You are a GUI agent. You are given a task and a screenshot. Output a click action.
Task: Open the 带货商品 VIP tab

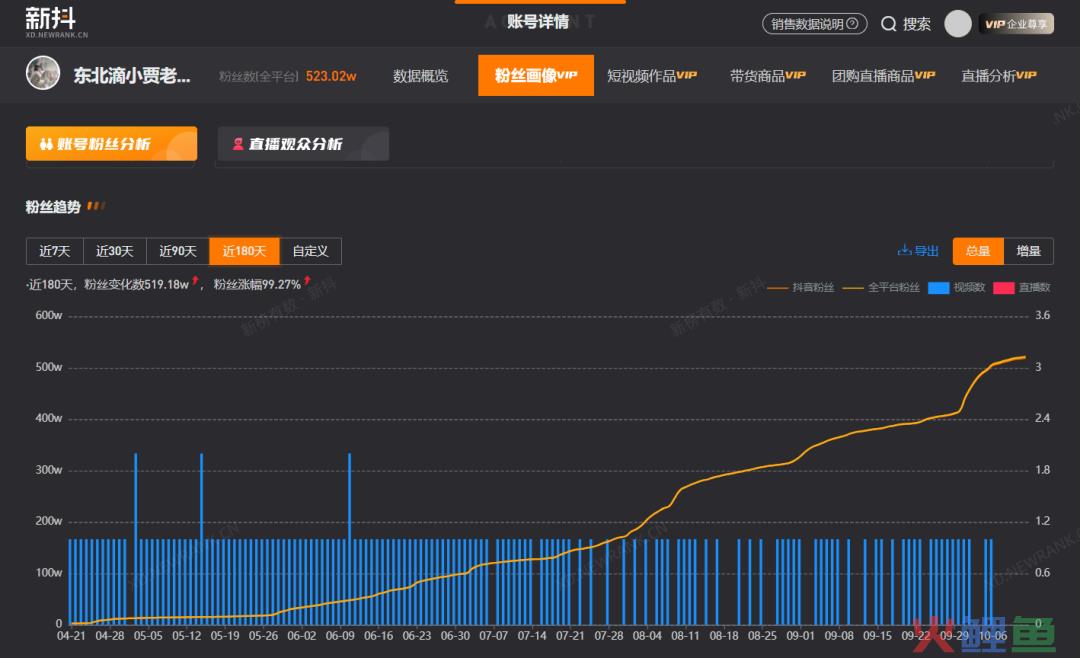coord(767,76)
